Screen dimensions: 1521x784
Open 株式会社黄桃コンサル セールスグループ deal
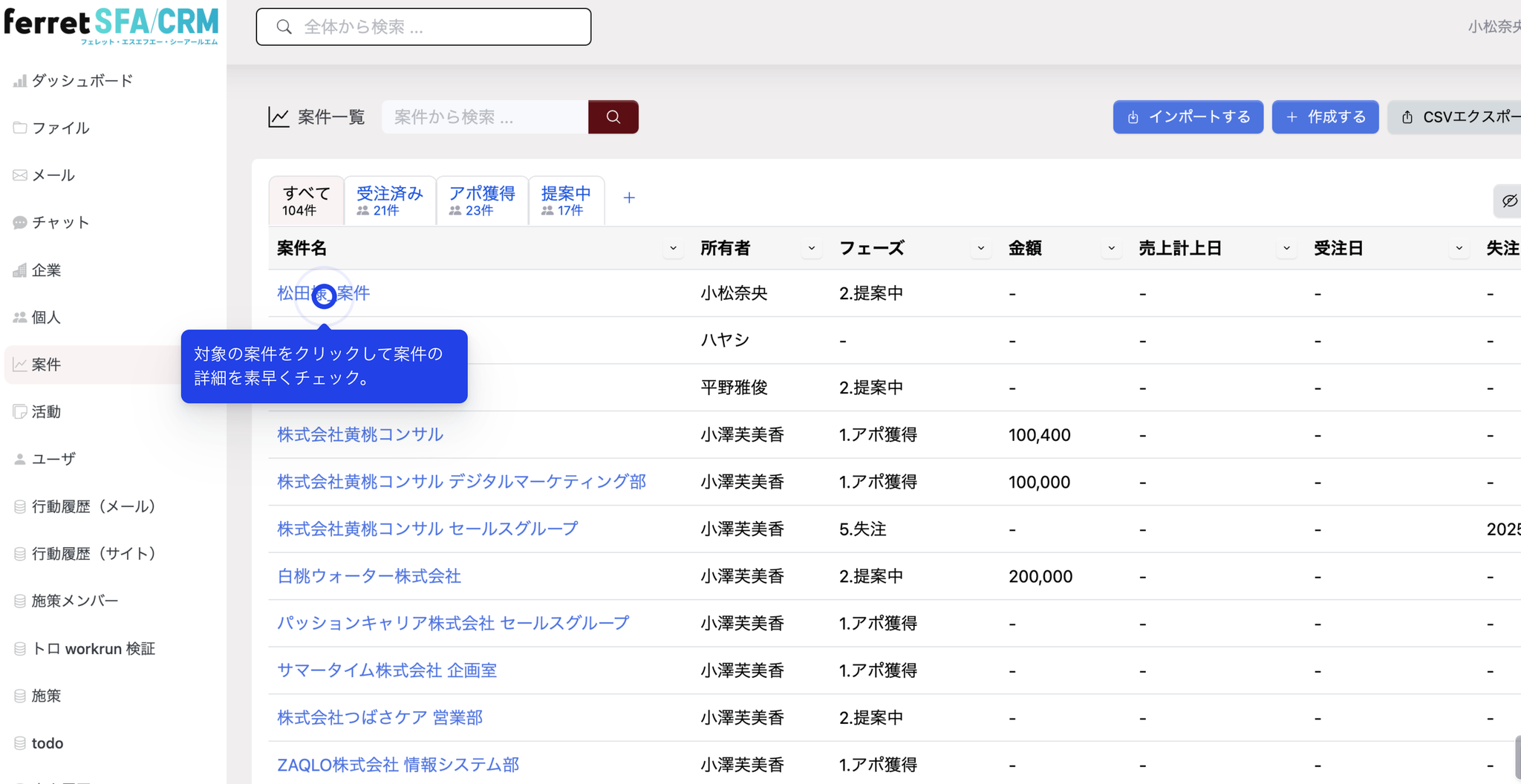[x=428, y=529]
